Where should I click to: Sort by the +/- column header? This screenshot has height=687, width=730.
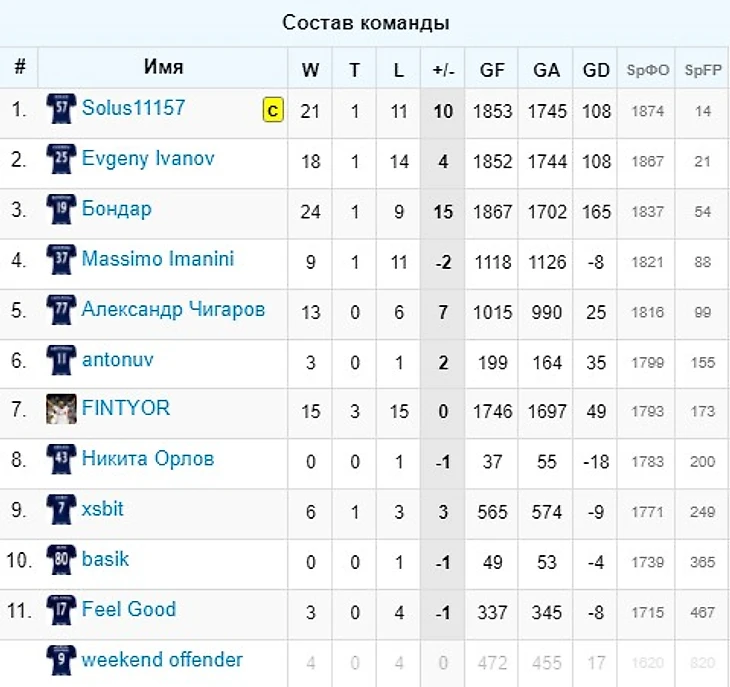(443, 70)
